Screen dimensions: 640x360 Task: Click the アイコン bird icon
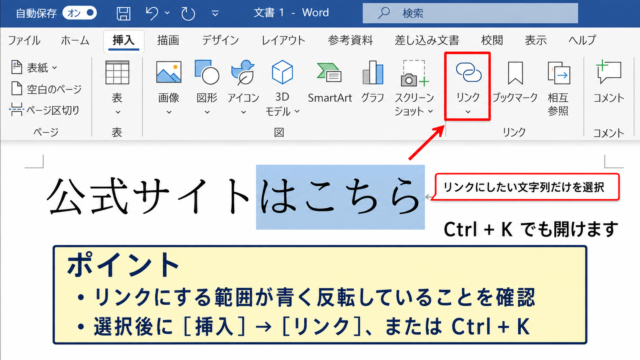tap(243, 73)
